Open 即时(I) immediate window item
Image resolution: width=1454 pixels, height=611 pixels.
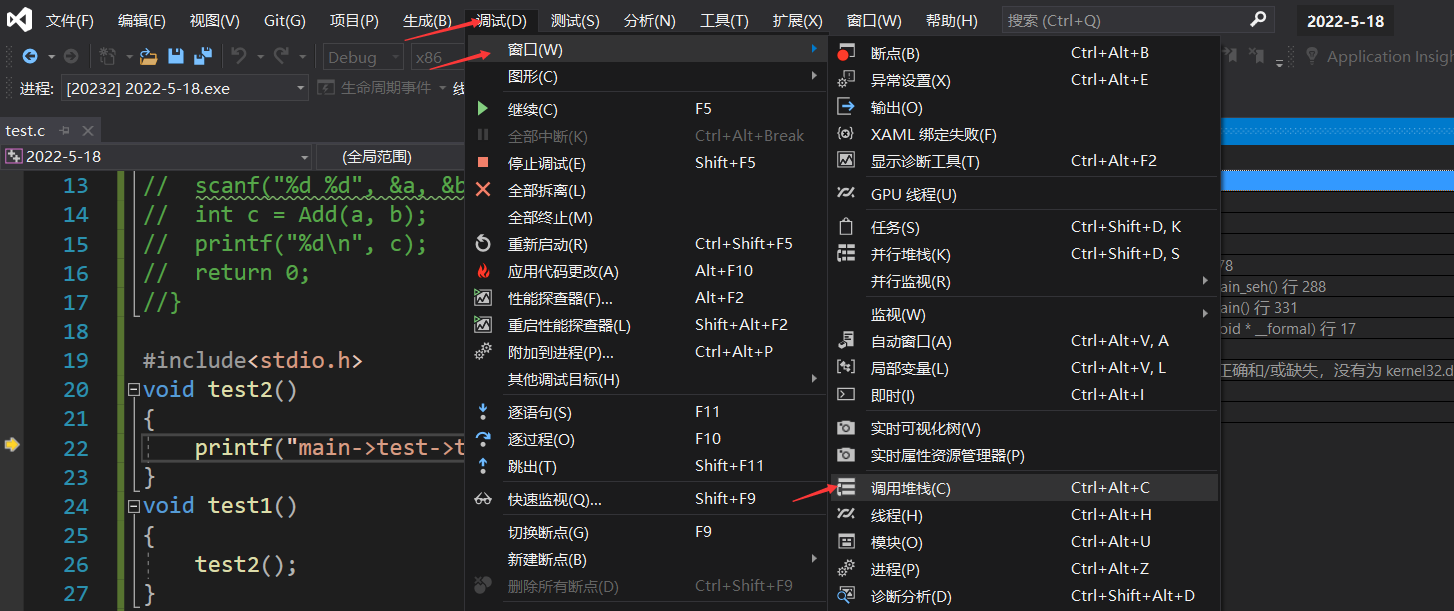[x=1025, y=395]
